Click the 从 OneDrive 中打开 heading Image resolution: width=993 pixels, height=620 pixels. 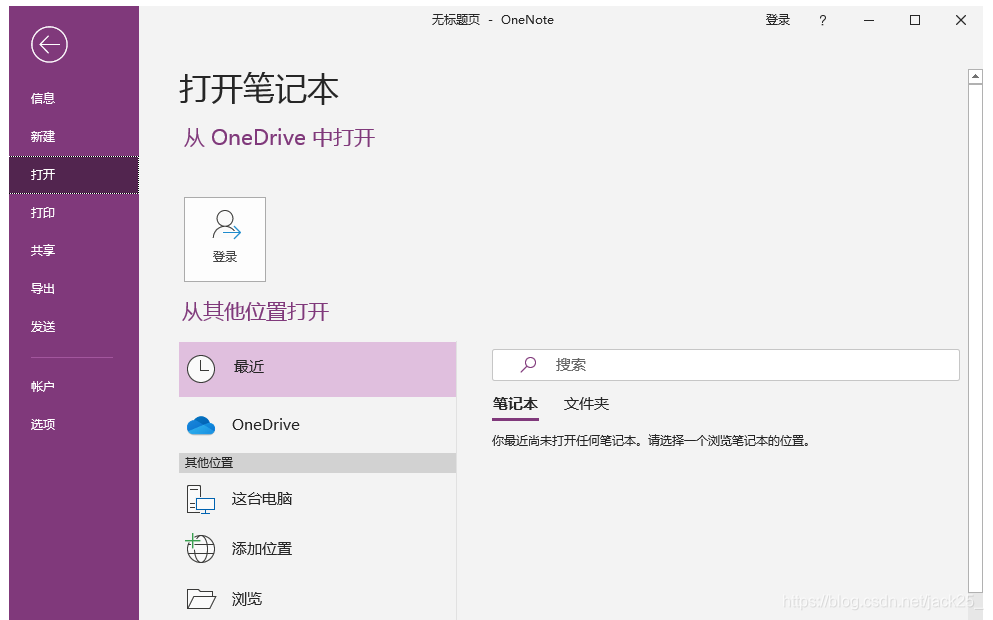coord(279,138)
